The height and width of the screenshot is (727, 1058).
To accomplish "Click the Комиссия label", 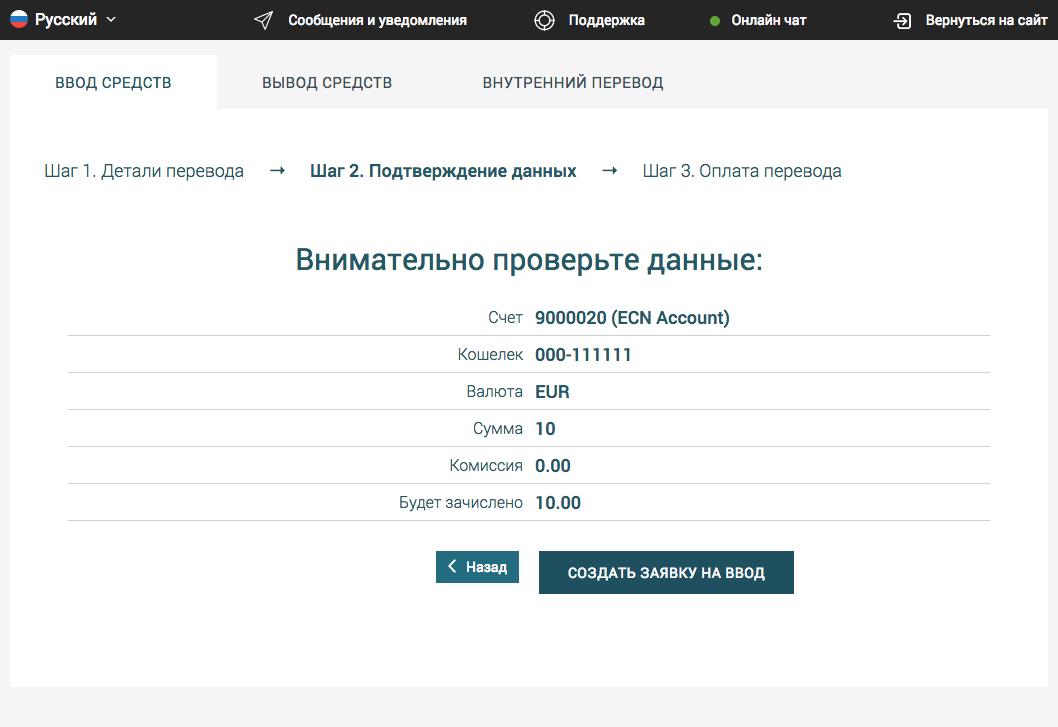I will pos(486,466).
